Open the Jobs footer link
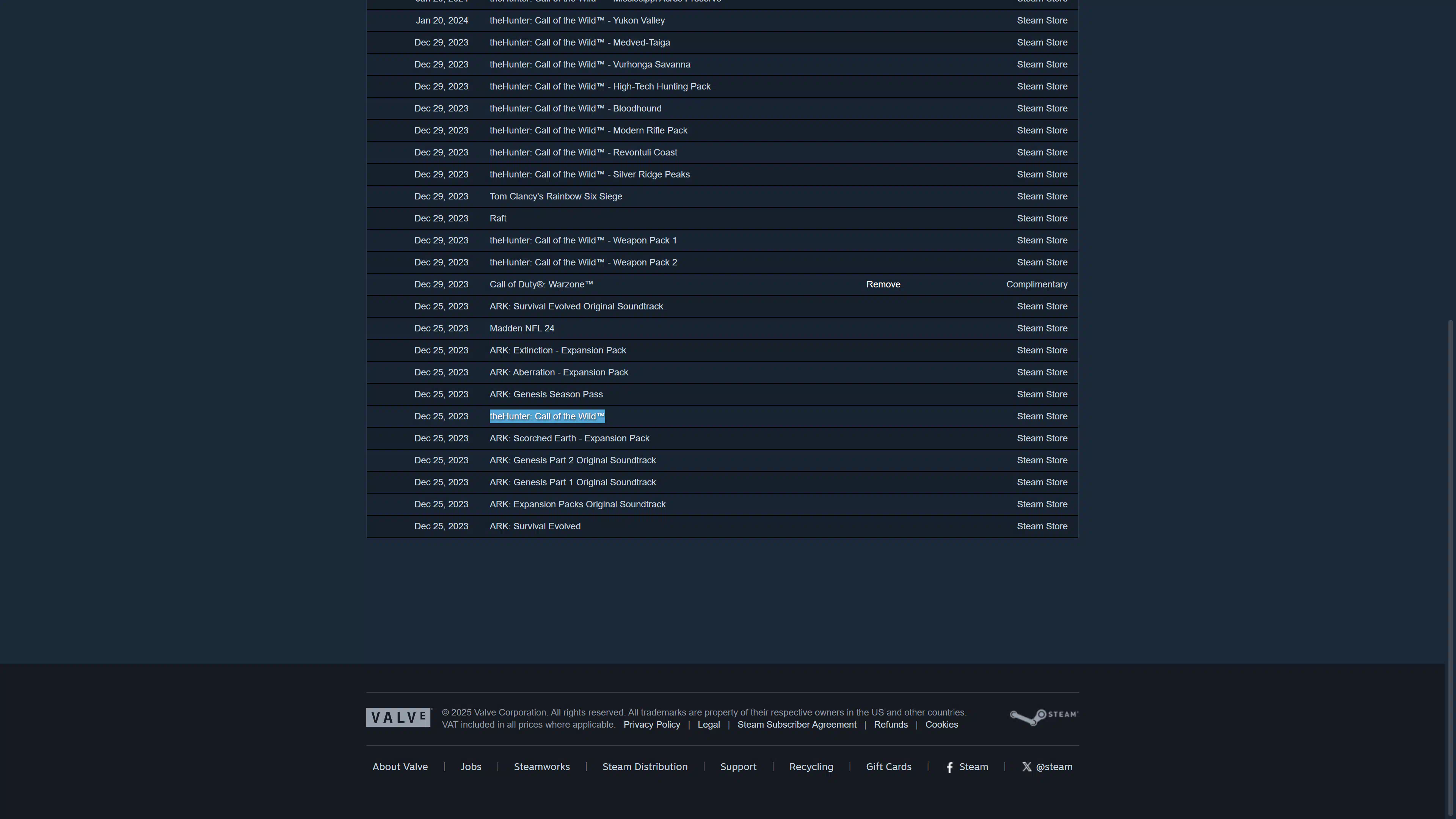Screen dimensions: 1456x819 471,767
